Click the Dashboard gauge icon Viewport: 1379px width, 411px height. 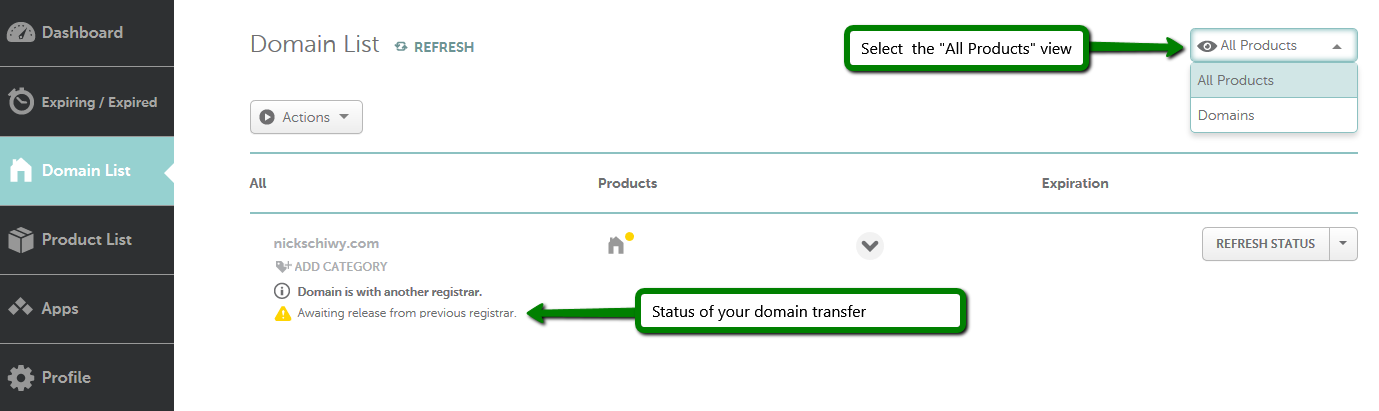pos(21,32)
